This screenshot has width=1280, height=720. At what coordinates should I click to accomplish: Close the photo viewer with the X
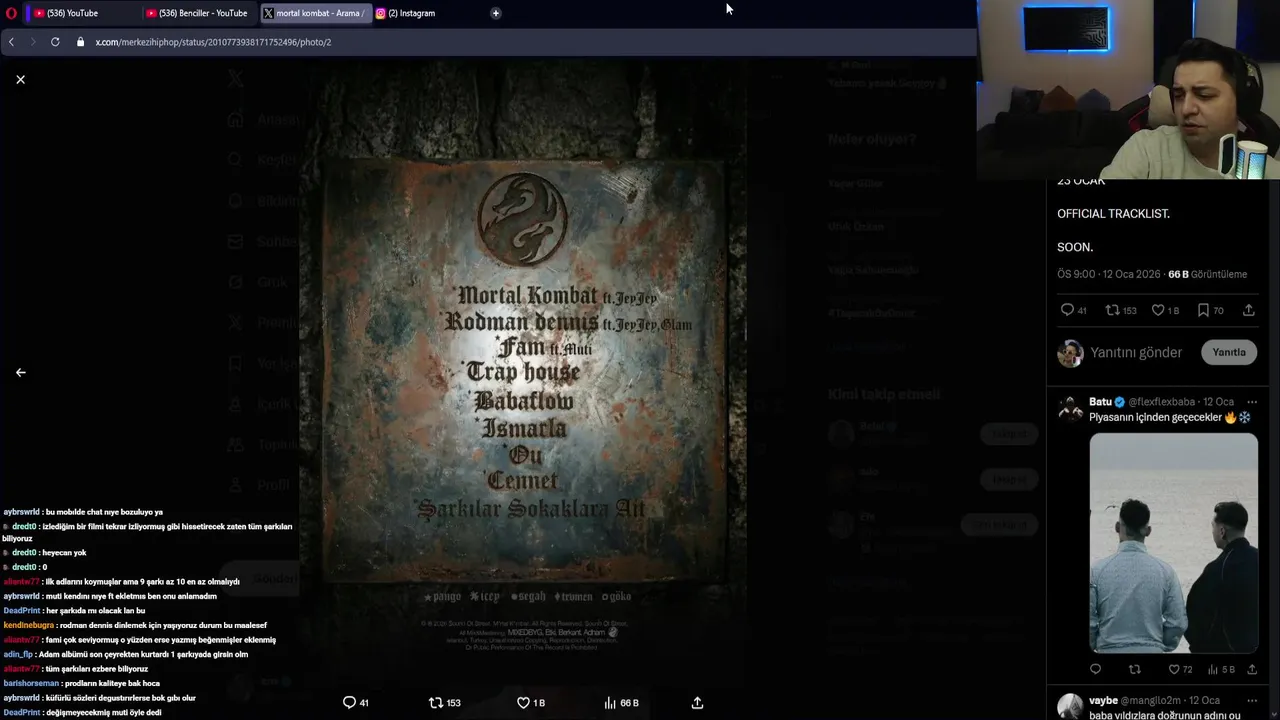[20, 79]
